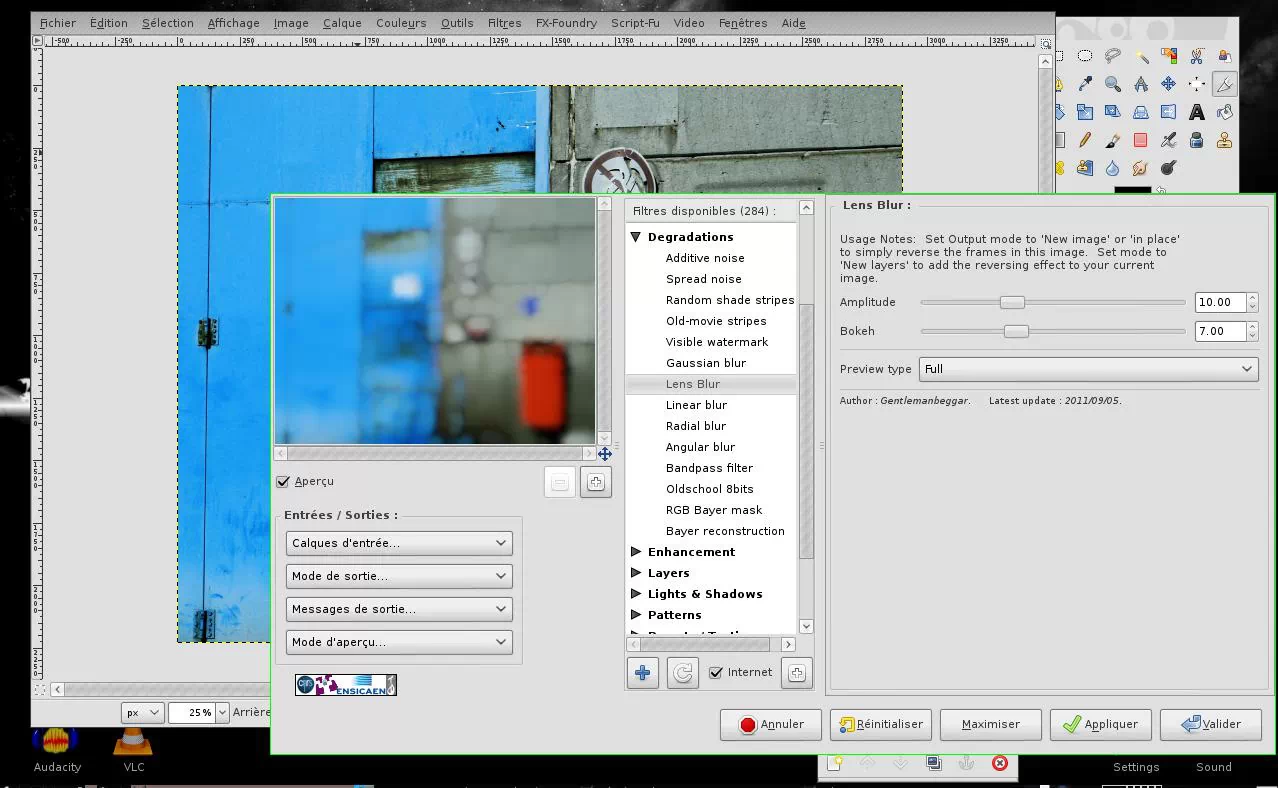
Task: Expand the Enhancement filter category
Action: (635, 552)
